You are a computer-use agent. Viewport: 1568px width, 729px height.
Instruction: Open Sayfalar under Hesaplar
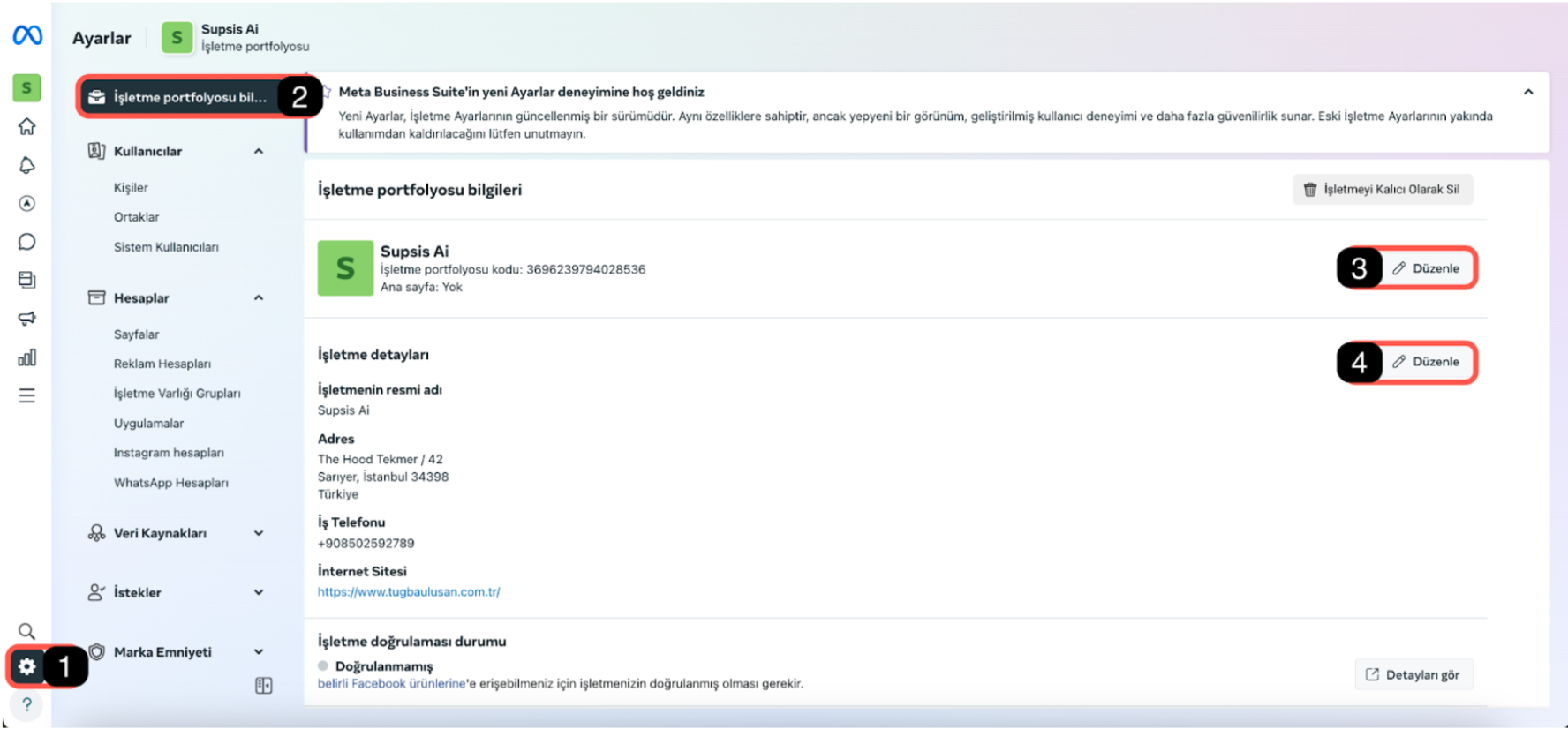(136, 334)
